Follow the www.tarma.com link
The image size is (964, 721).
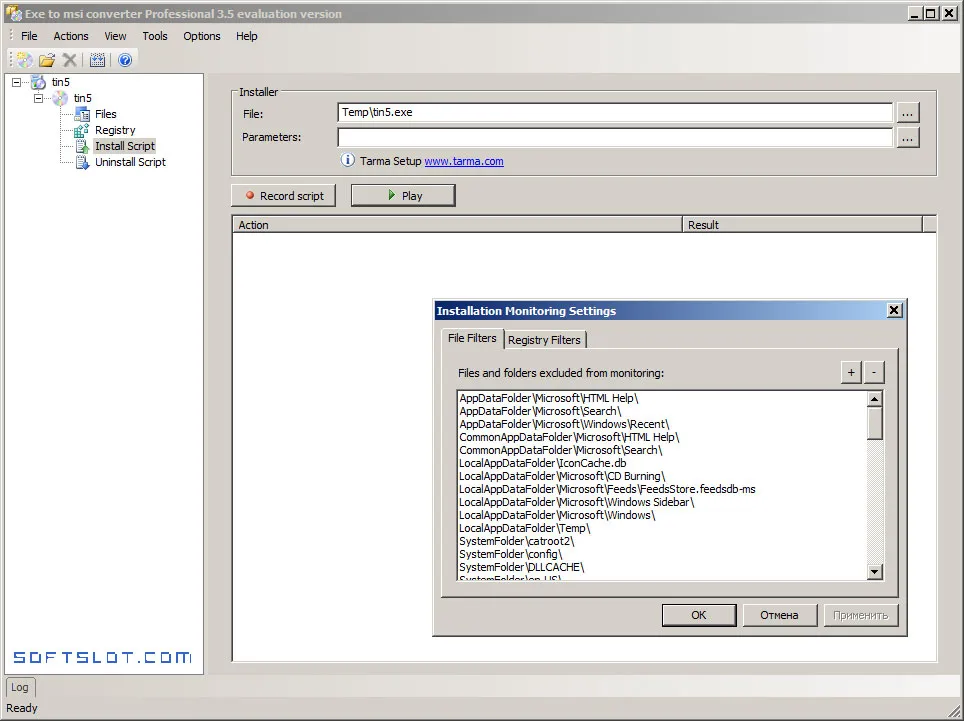click(x=464, y=161)
